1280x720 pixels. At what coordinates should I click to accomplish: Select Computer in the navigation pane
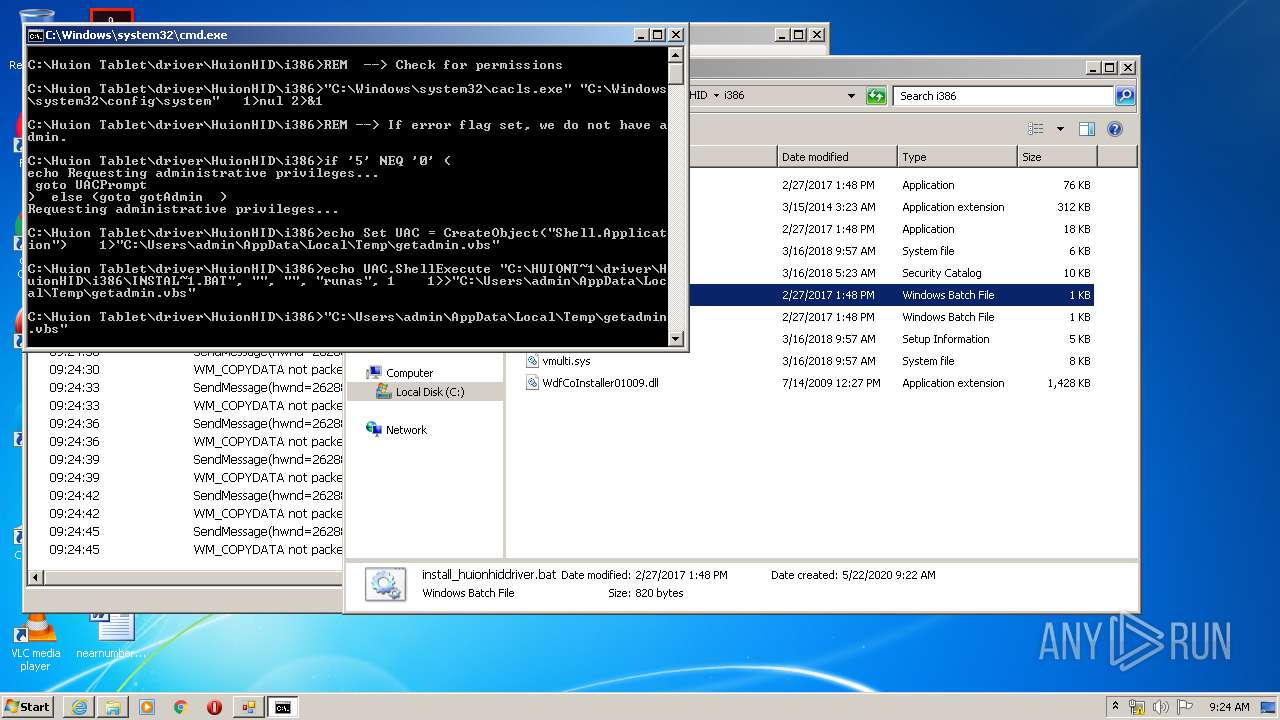tap(409, 373)
